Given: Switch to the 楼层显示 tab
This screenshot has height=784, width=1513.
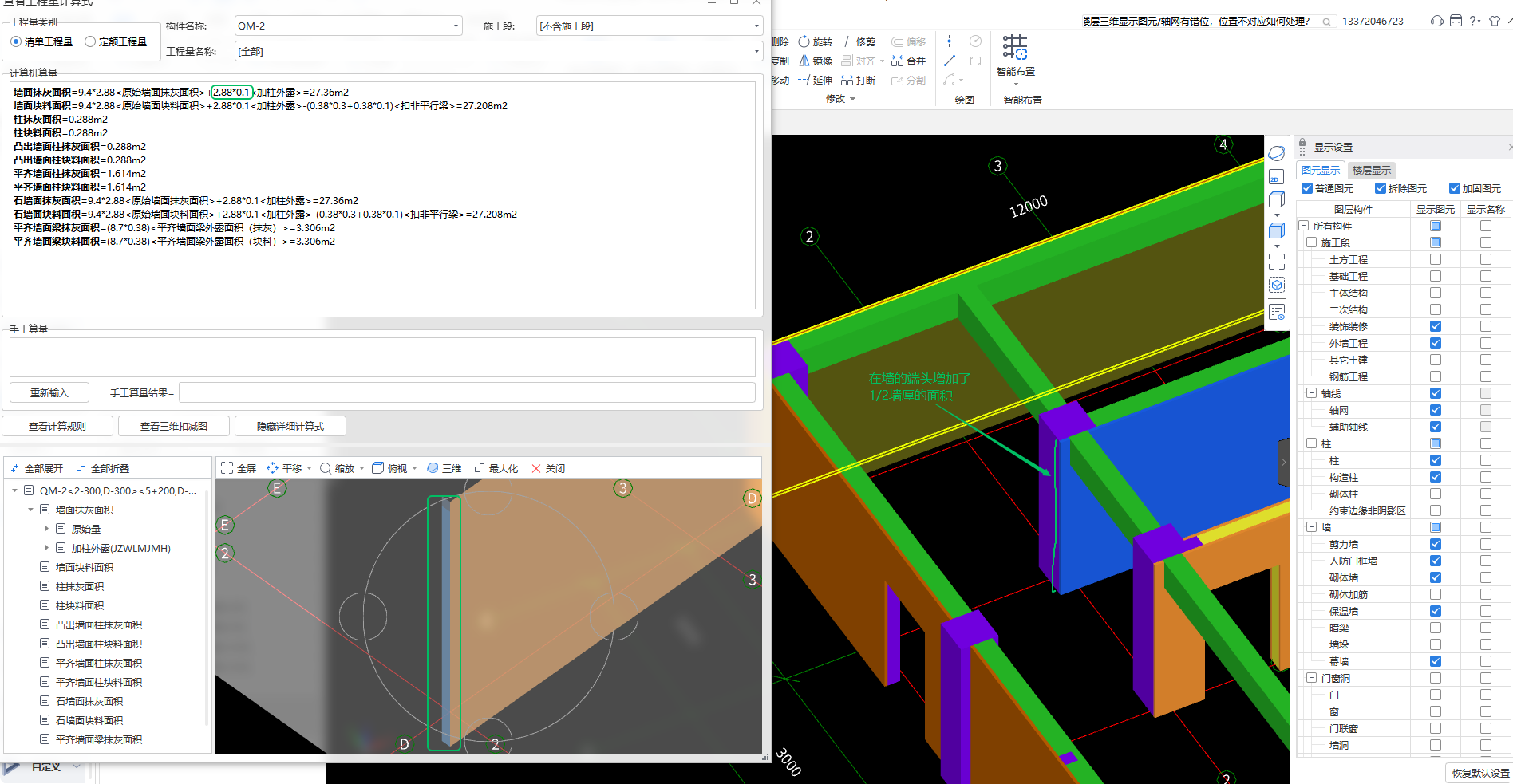Looking at the screenshot, I should [1371, 171].
